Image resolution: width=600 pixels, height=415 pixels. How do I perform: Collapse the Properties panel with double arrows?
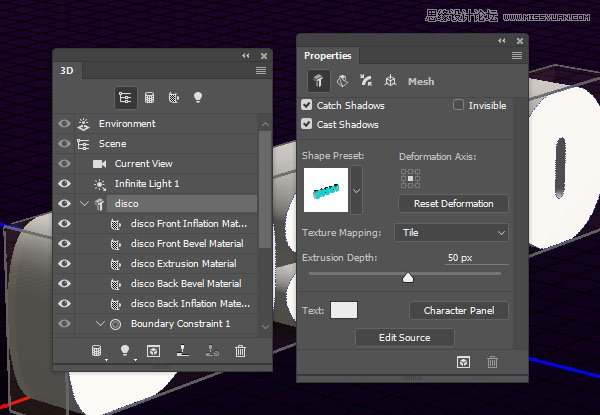coord(502,41)
